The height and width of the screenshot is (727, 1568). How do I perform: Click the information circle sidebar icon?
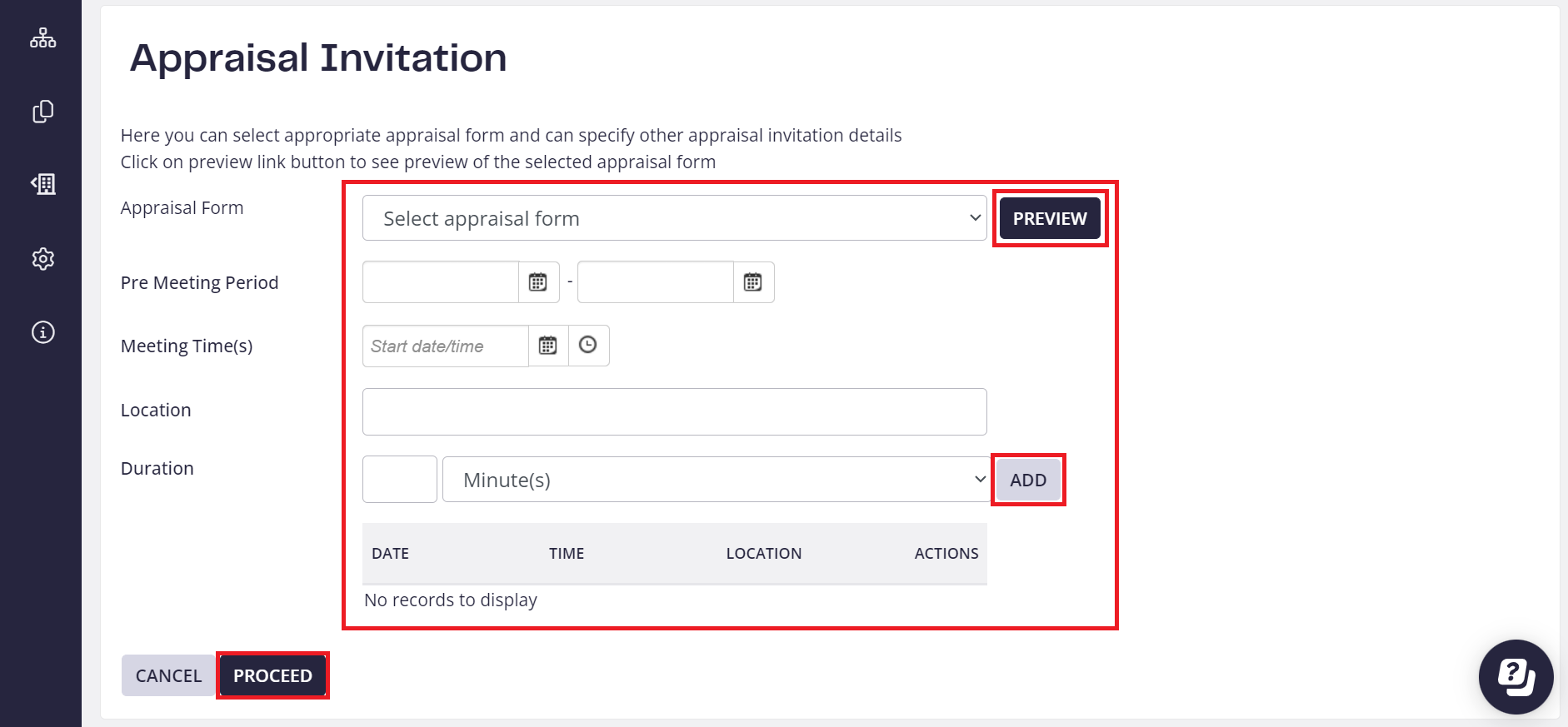(43, 332)
